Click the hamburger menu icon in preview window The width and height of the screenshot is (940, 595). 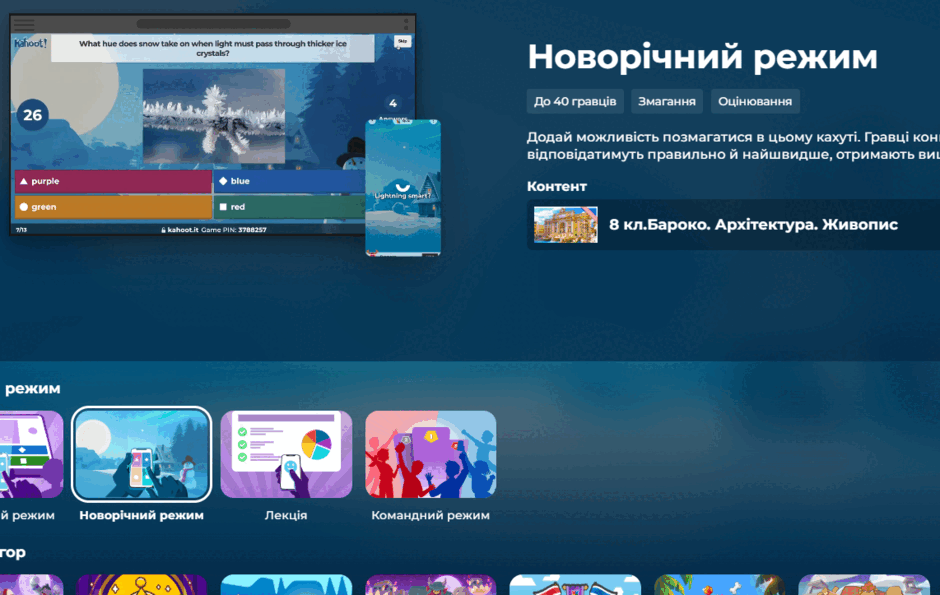pos(24,24)
